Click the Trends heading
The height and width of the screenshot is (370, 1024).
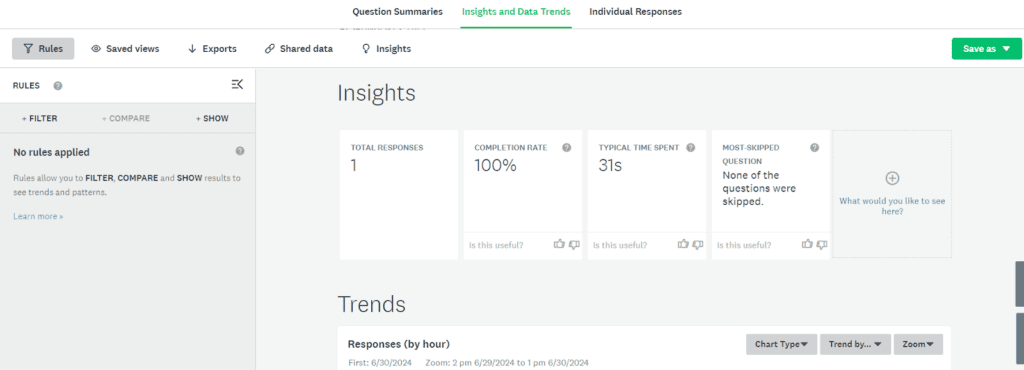pyautogui.click(x=372, y=304)
